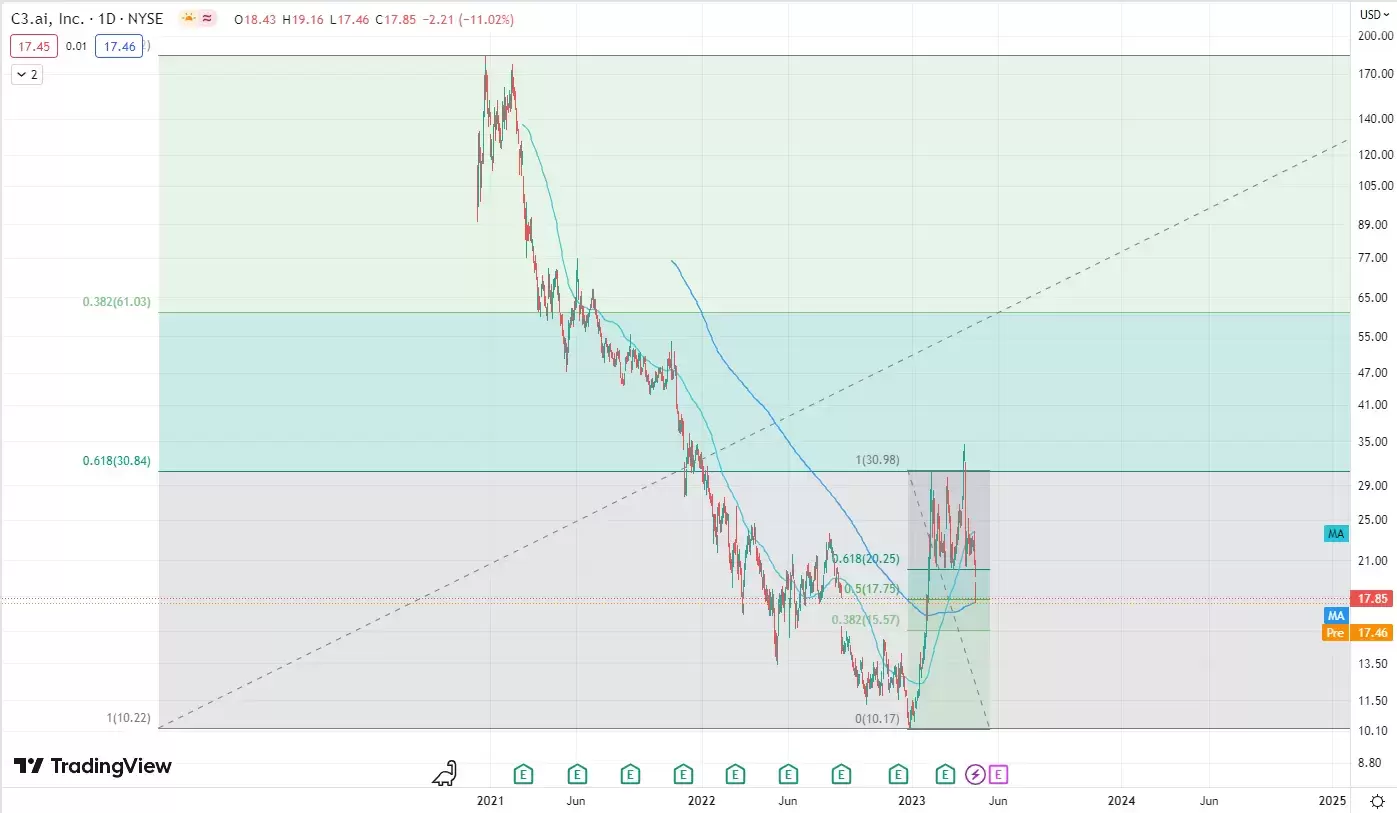
Task: Open the dinosaur icon on the time axis
Action: click(445, 772)
